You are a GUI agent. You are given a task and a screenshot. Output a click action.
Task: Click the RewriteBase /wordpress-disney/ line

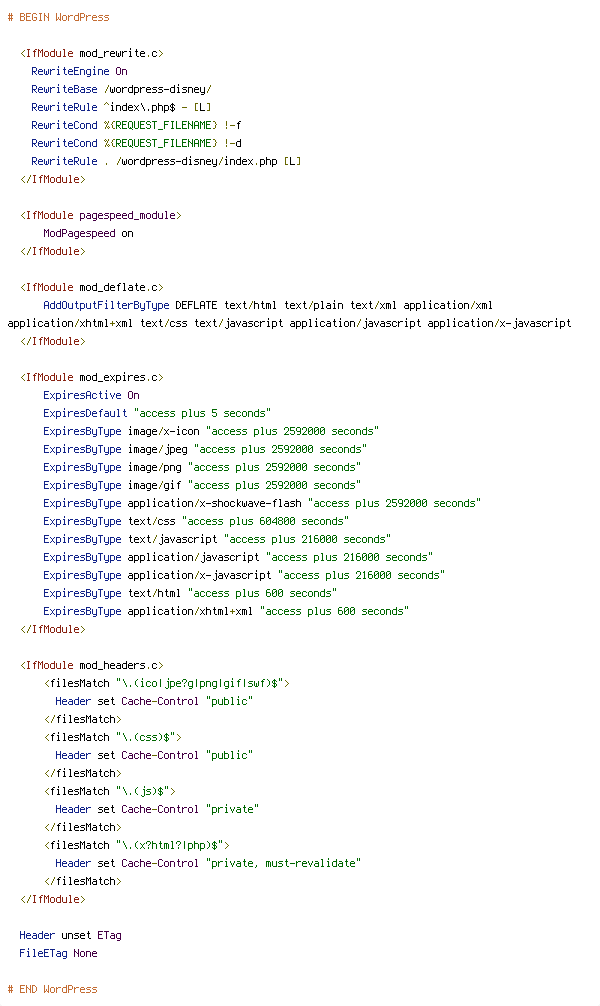121,89
